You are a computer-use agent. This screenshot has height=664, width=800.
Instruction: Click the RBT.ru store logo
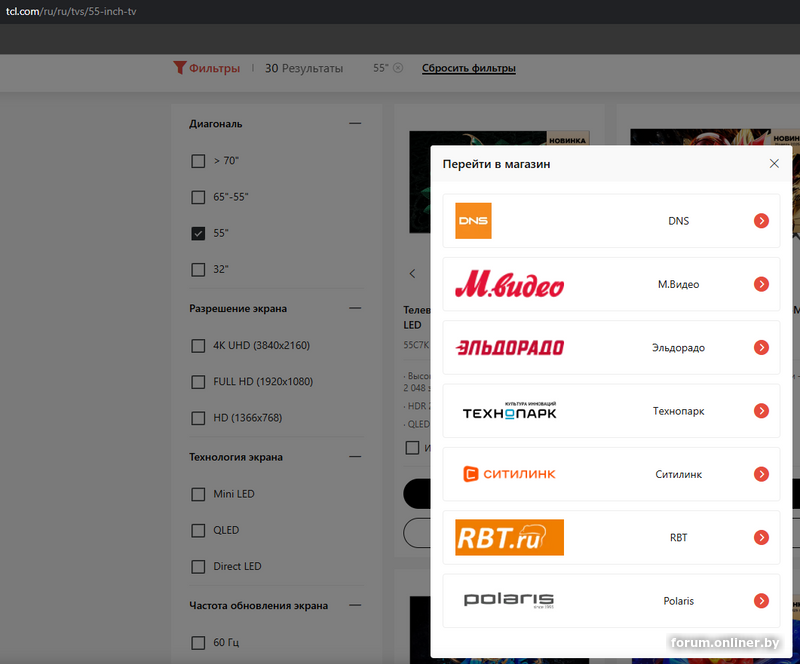(509, 537)
